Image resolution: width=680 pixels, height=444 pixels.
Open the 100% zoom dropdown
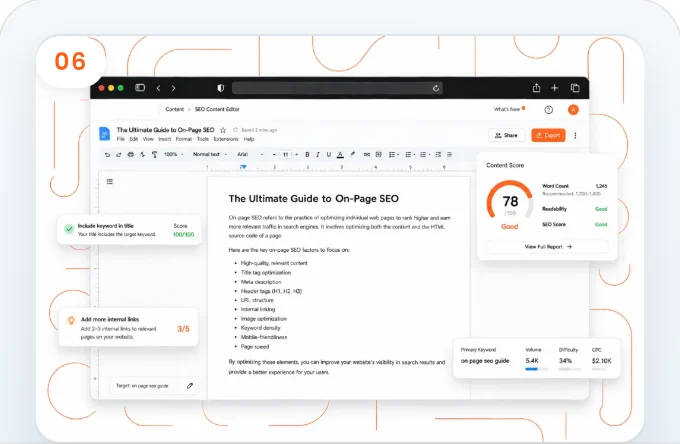point(173,154)
